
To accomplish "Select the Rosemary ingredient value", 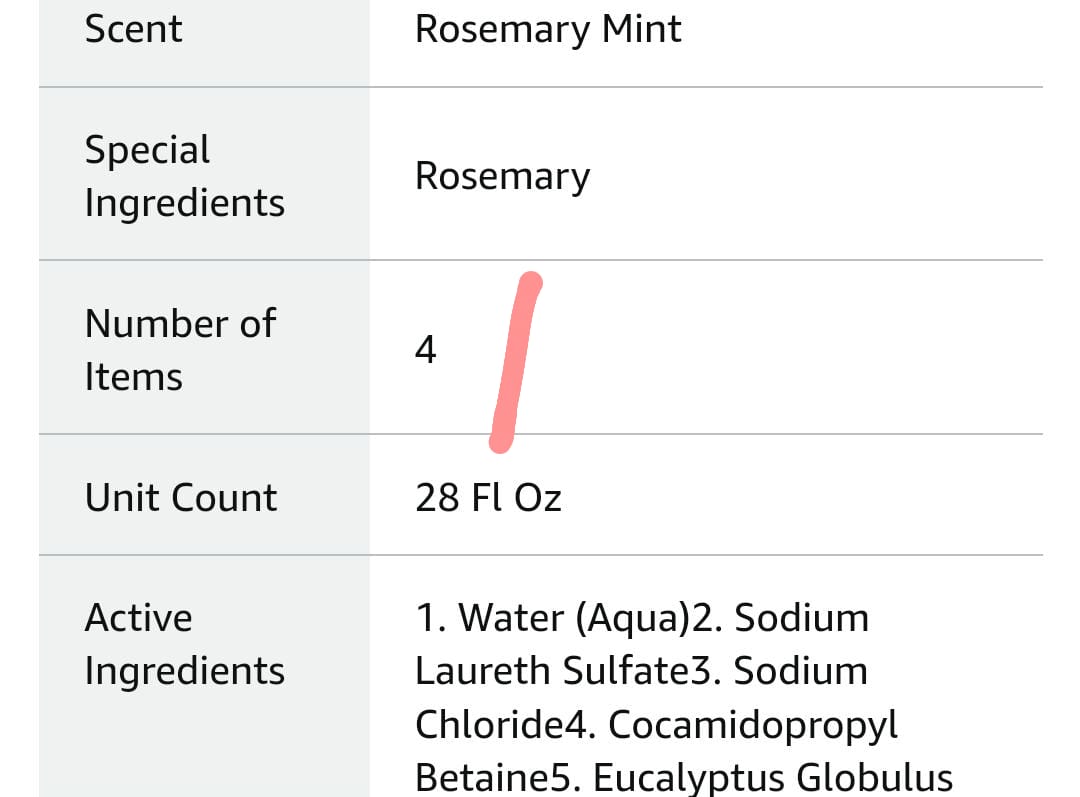I will coord(502,177).
